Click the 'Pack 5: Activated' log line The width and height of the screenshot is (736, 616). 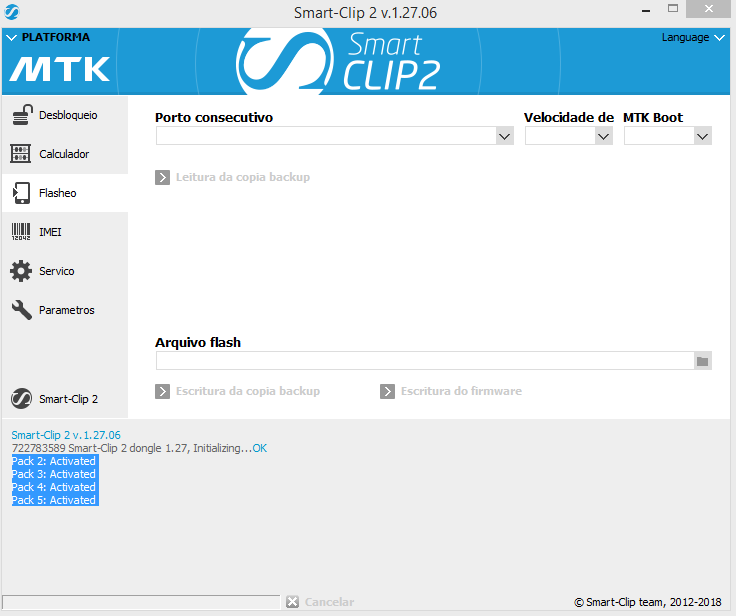coord(54,500)
